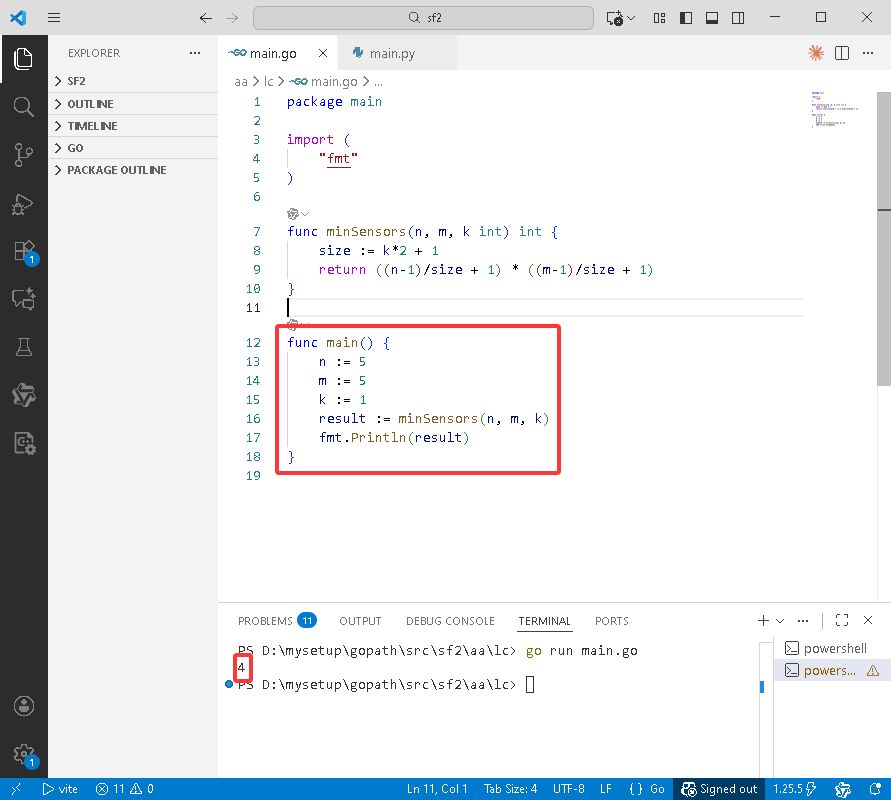Open Explorer Views and More Actions ellipsis
891x800 pixels.
tap(195, 53)
